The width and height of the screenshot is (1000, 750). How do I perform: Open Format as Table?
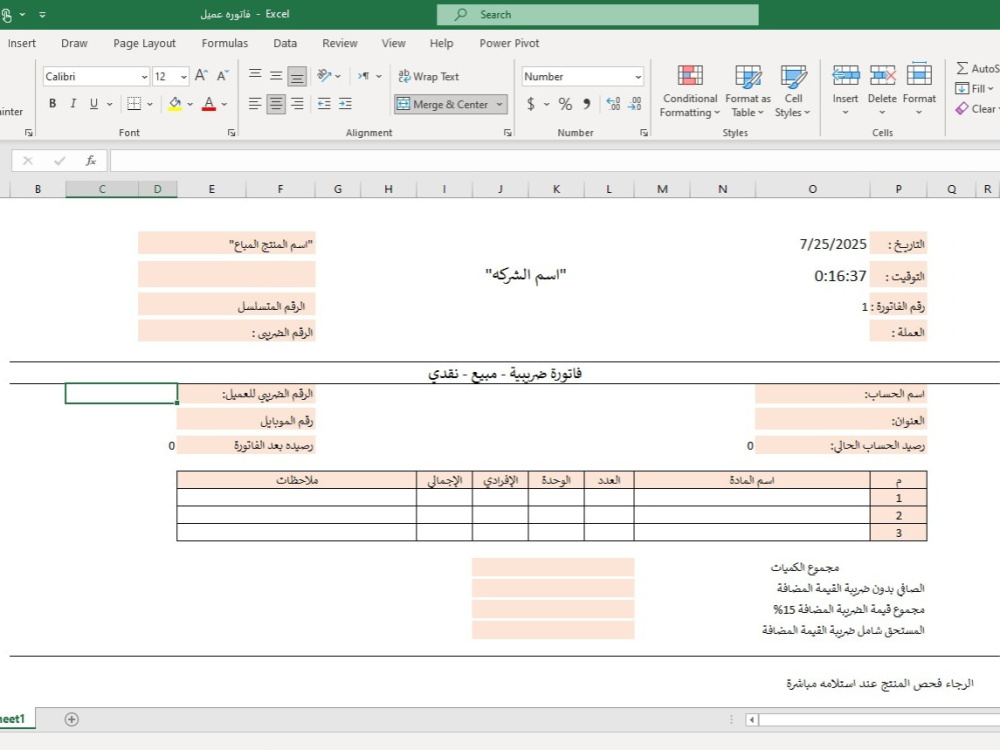[747, 91]
